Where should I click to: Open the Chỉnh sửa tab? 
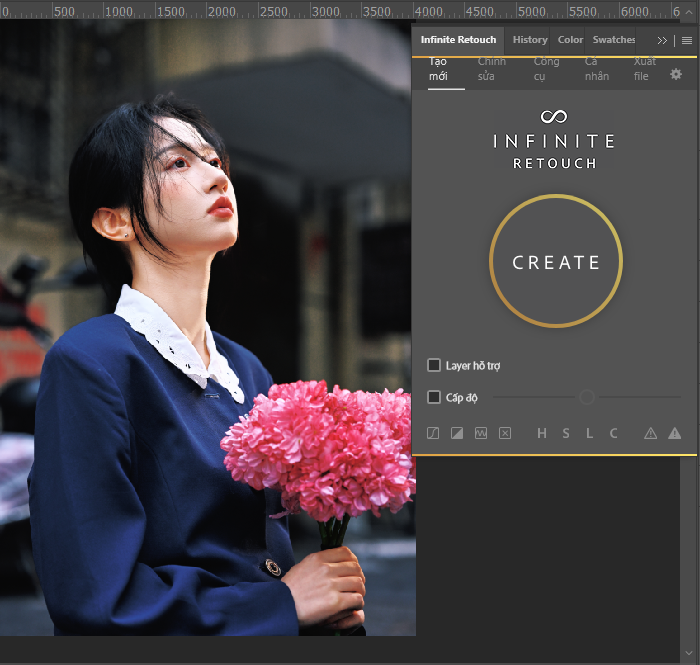point(491,69)
